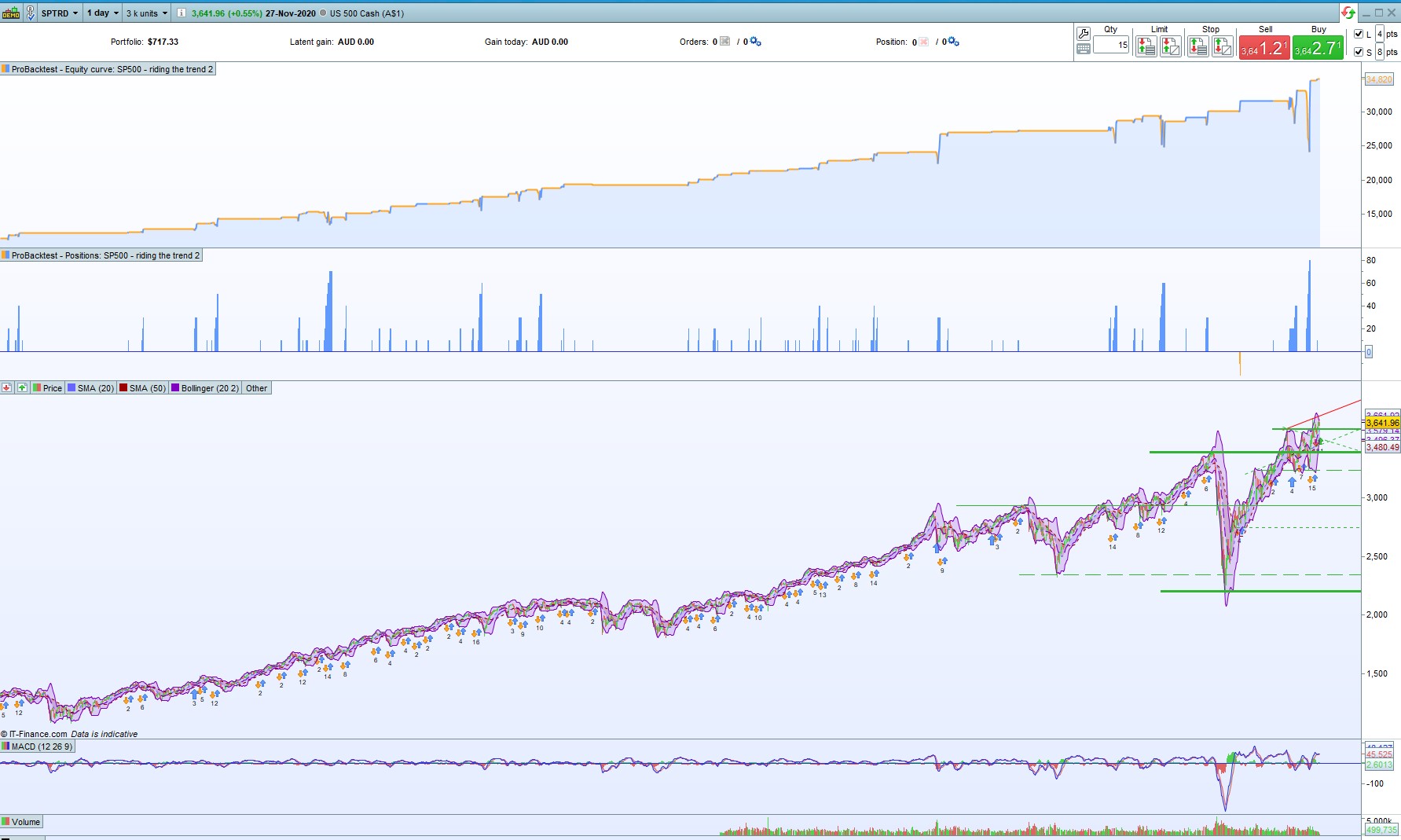Open the Orders settings gears icon

(x=755, y=42)
